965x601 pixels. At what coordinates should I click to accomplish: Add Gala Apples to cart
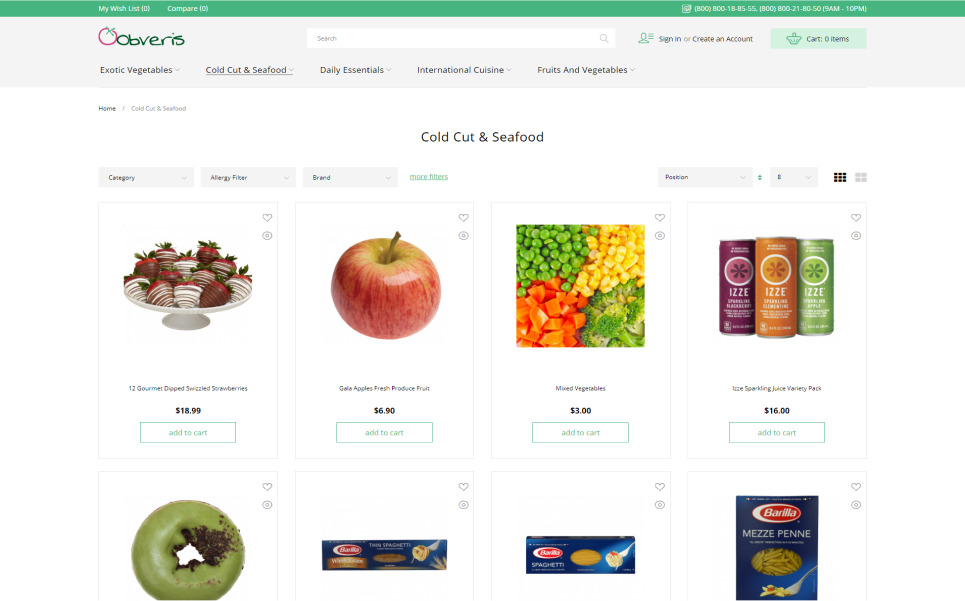(x=384, y=432)
